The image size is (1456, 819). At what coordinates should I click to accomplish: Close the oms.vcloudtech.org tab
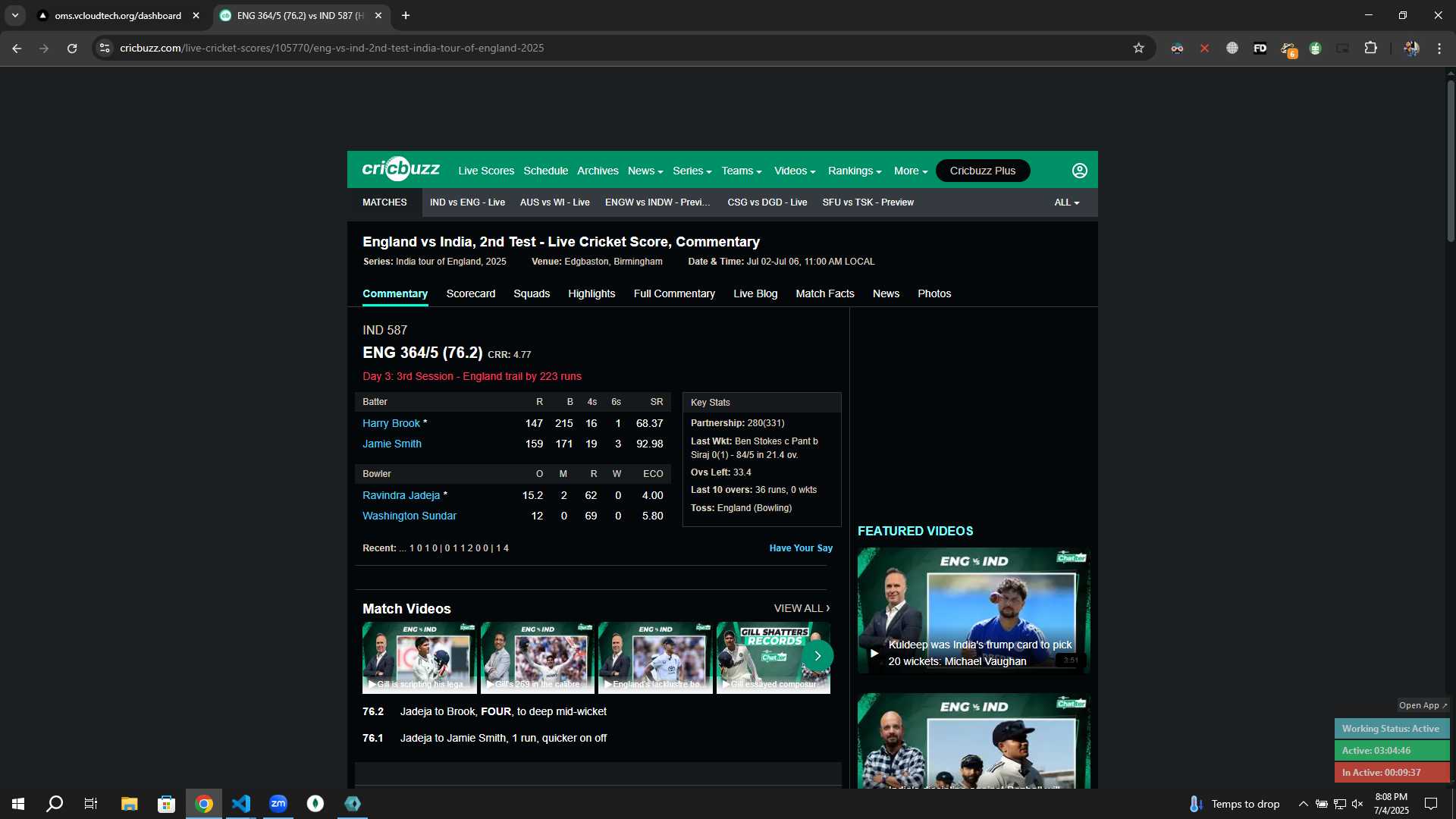(196, 15)
